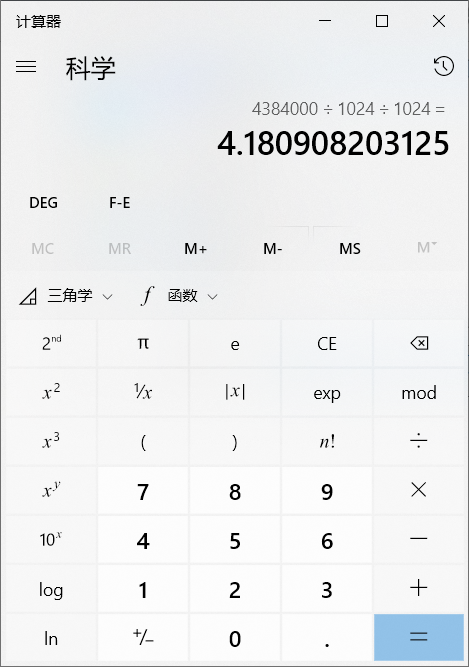
Task: Open the M memory list dropdown
Action: pyautogui.click(x=426, y=248)
